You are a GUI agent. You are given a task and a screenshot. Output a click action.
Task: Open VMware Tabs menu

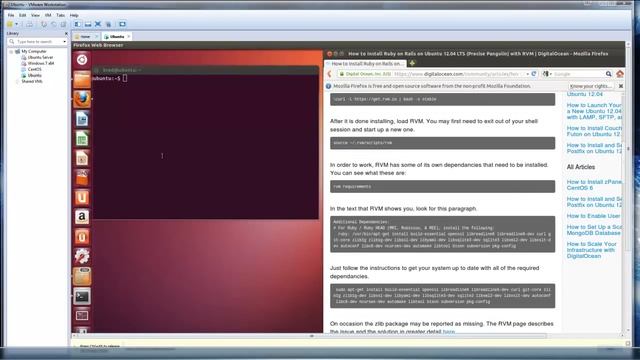[60, 15]
